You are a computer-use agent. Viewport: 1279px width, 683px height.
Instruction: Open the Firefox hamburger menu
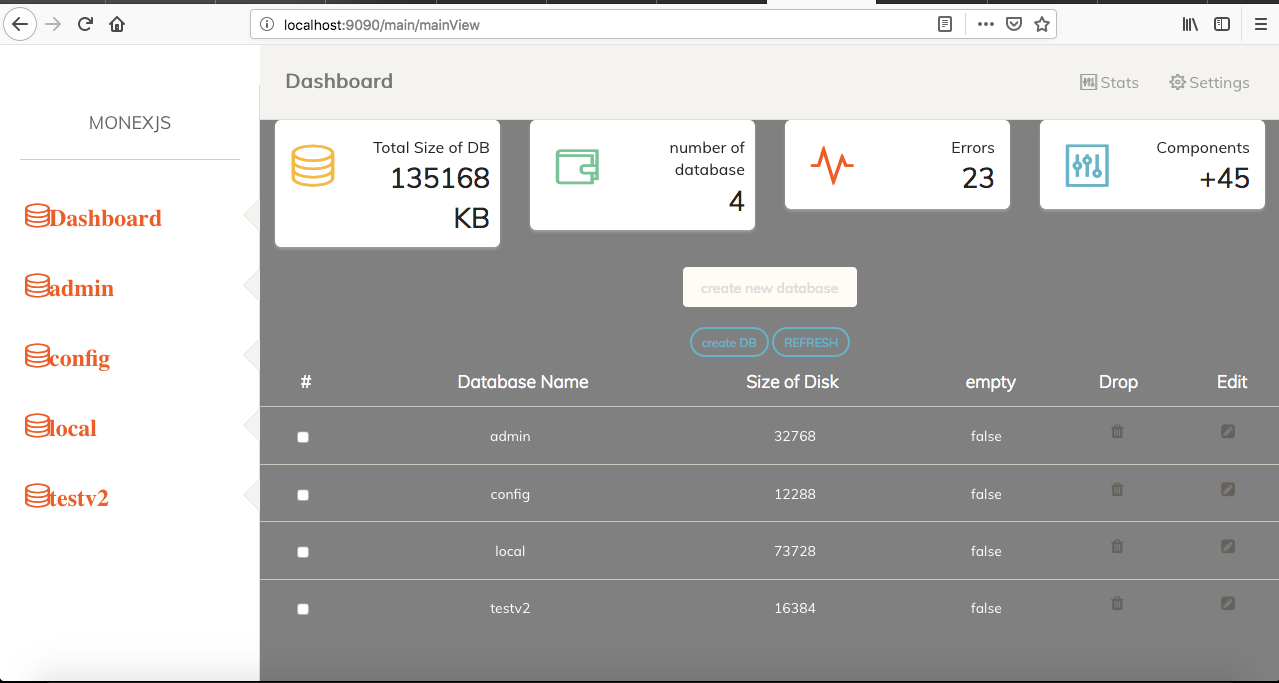(1260, 24)
